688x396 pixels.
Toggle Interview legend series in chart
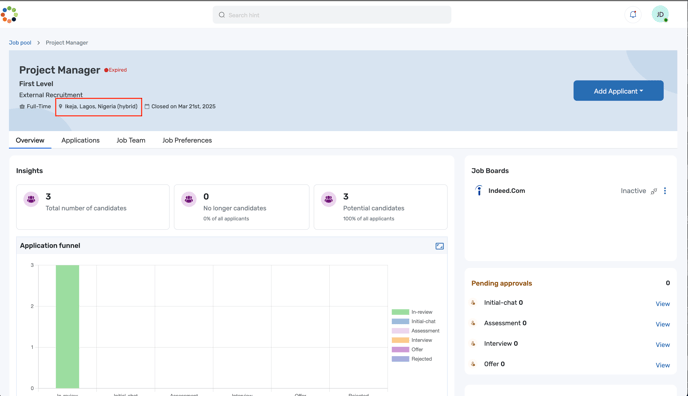pos(412,340)
